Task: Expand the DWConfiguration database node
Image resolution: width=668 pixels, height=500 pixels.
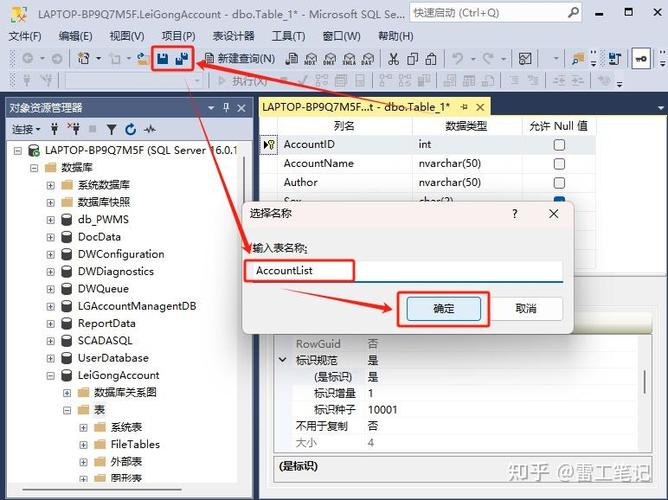Action: (50, 255)
